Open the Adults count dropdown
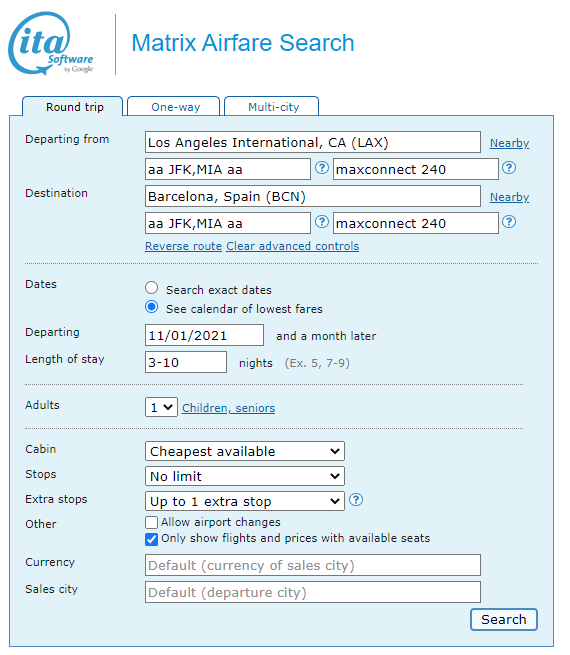The image size is (570, 655). [161, 407]
